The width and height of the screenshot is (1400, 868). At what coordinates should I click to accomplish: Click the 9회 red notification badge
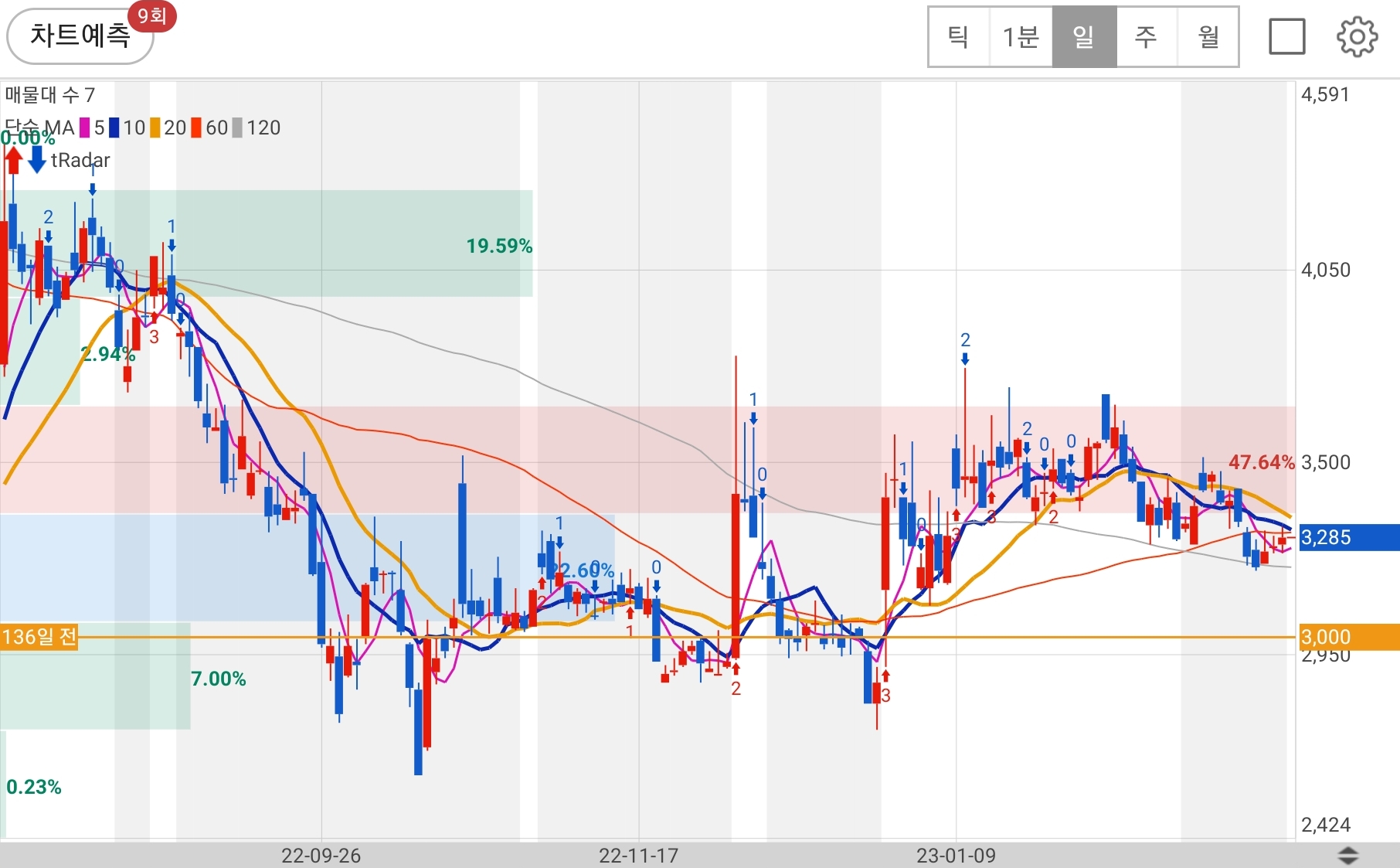pos(152,15)
